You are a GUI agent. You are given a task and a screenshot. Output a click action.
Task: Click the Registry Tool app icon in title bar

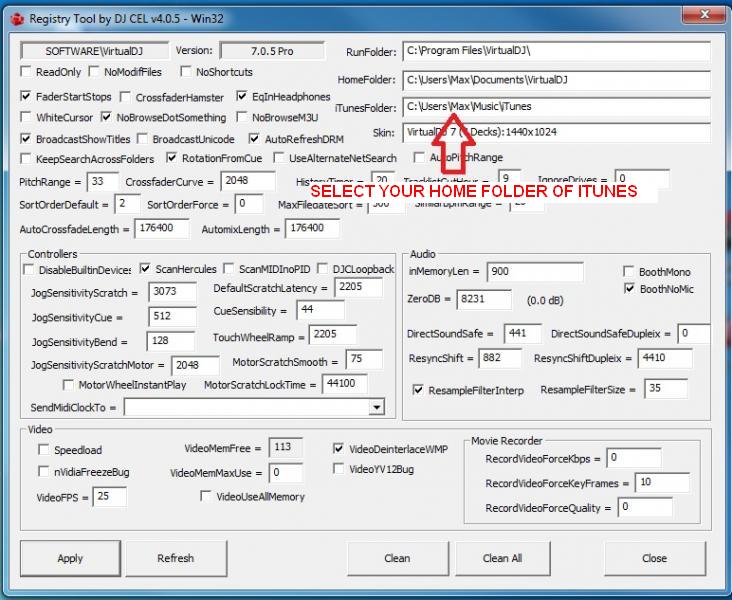pyautogui.click(x=17, y=19)
